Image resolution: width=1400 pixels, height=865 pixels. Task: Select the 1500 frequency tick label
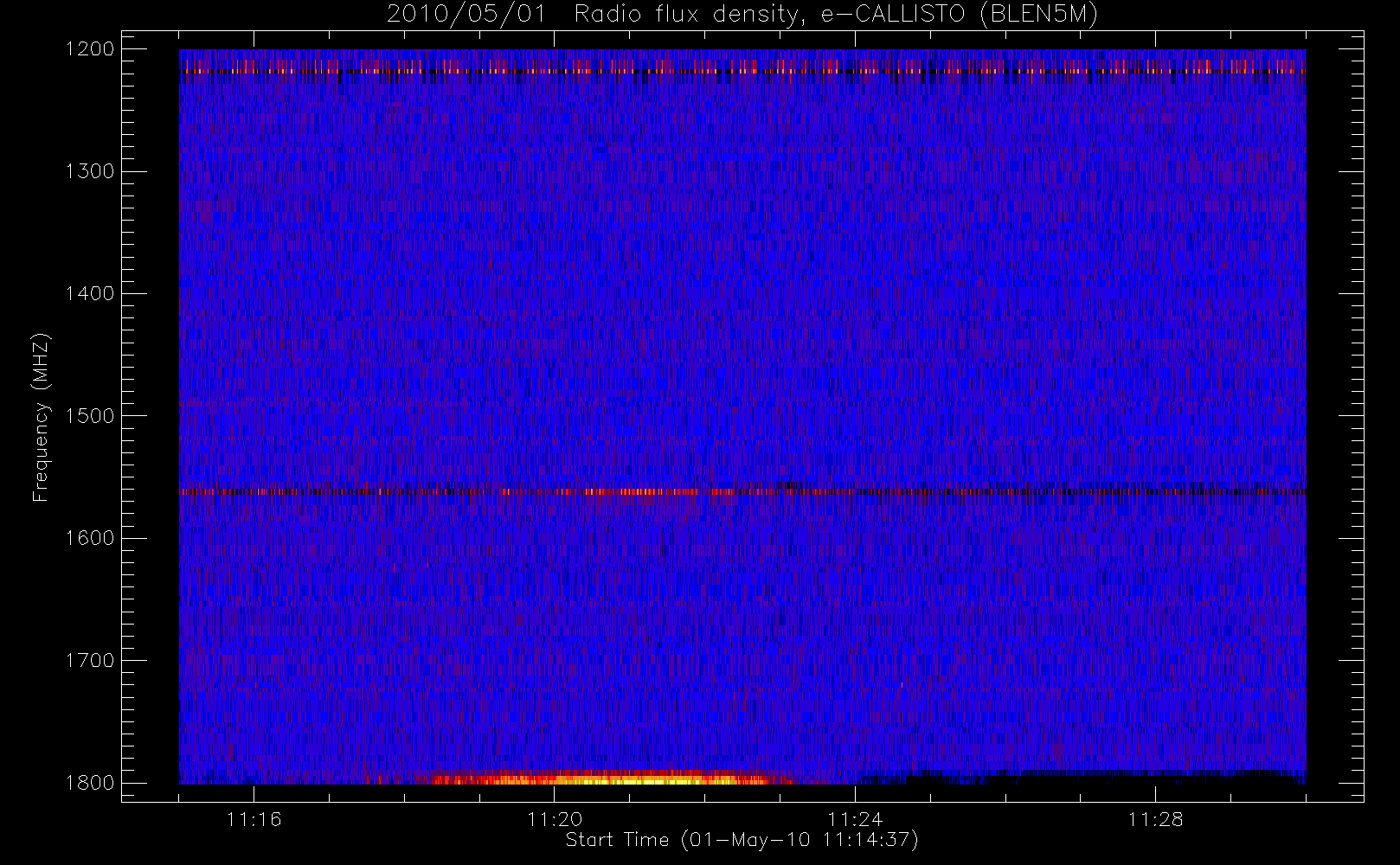(91, 416)
